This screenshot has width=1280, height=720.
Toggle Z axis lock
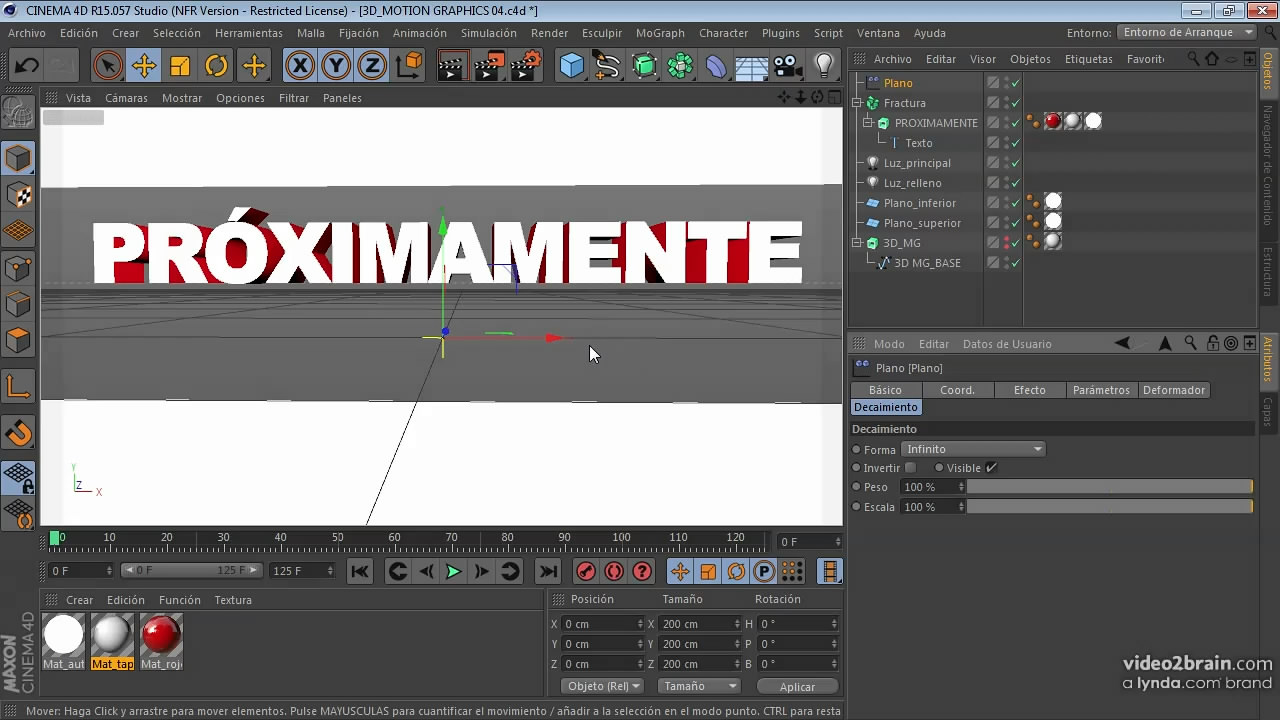(372, 66)
